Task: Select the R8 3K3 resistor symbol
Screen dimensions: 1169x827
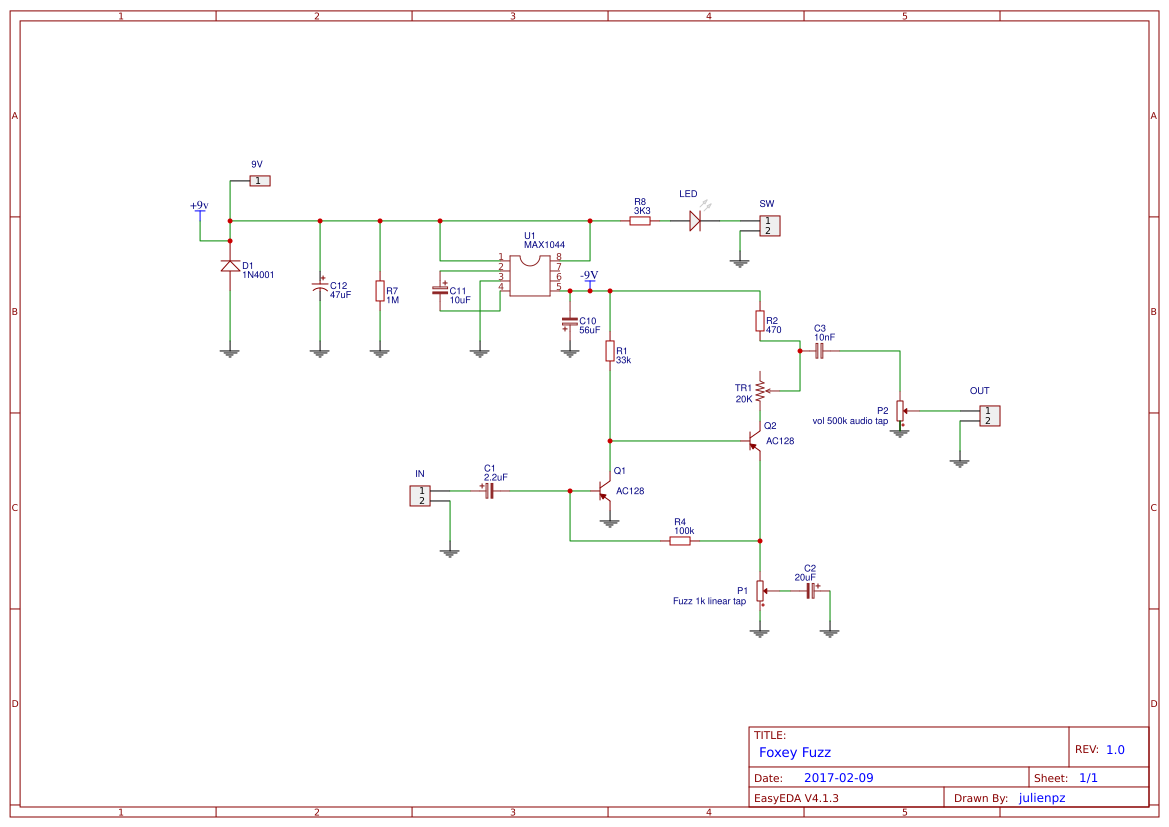Action: [x=639, y=220]
